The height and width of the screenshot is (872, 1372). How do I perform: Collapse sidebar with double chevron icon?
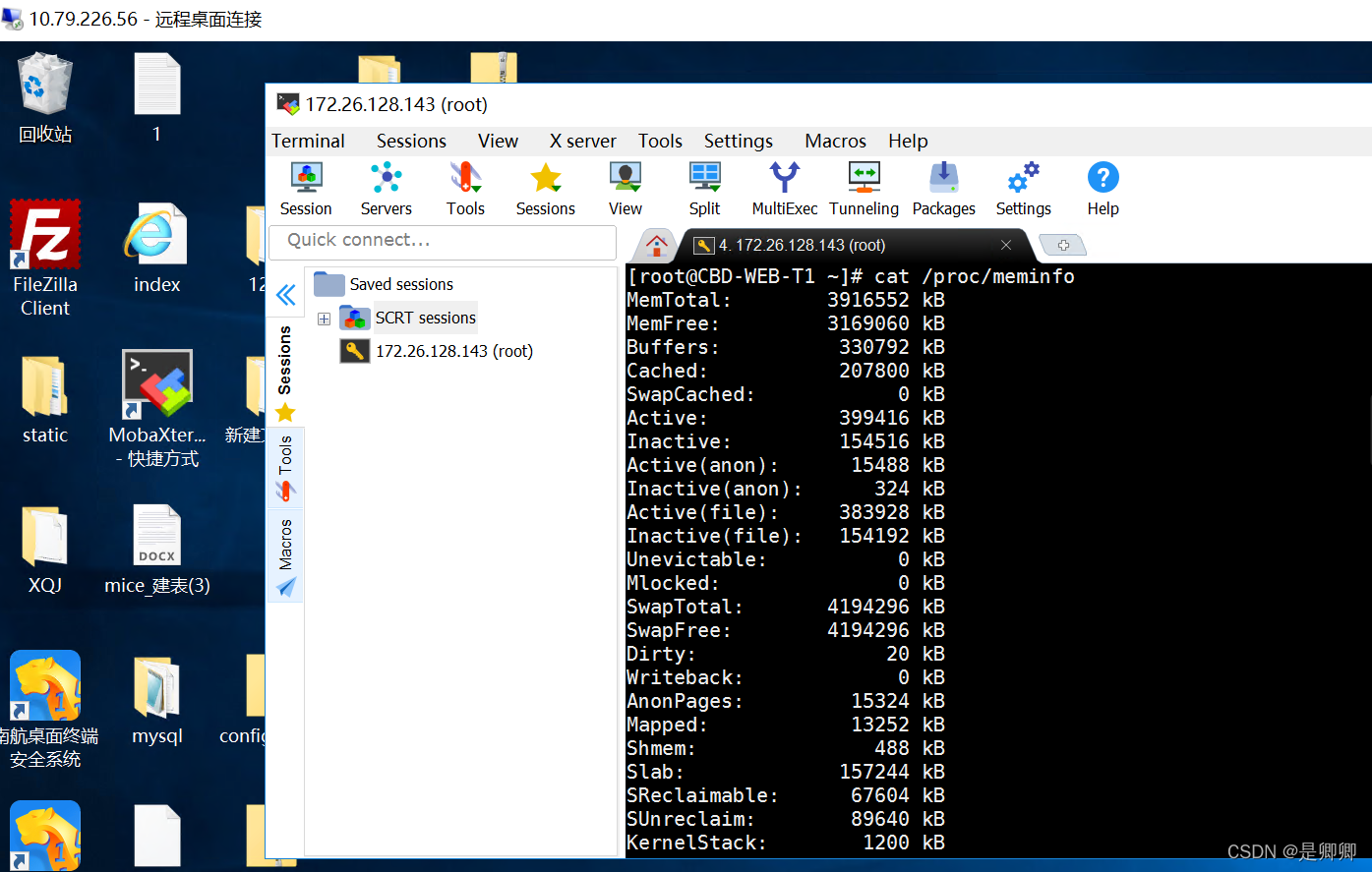coord(286,295)
